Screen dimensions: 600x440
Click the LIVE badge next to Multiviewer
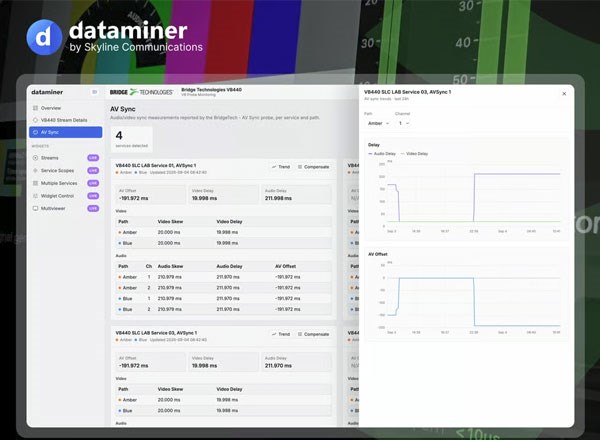(93, 208)
